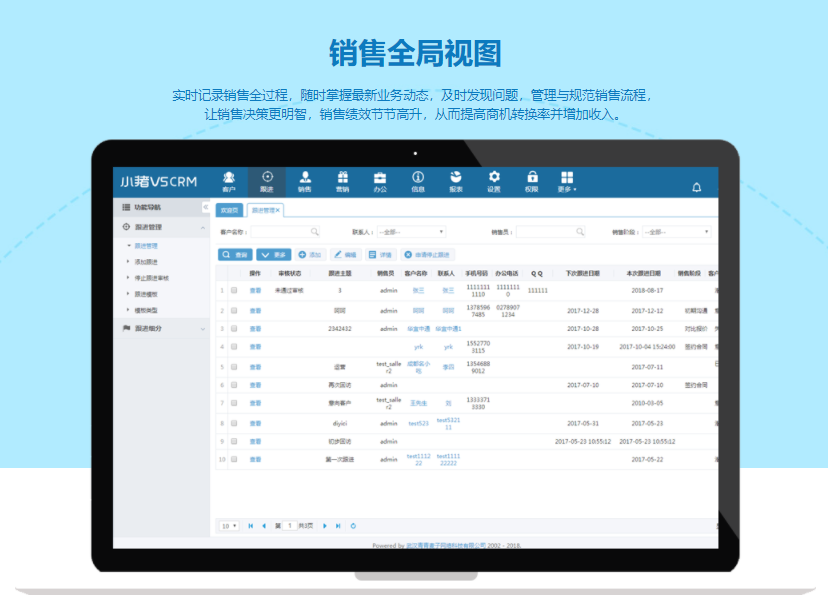Collapse the 跟进管理 sidebar section
The height and width of the screenshot is (602, 828).
coord(160,228)
